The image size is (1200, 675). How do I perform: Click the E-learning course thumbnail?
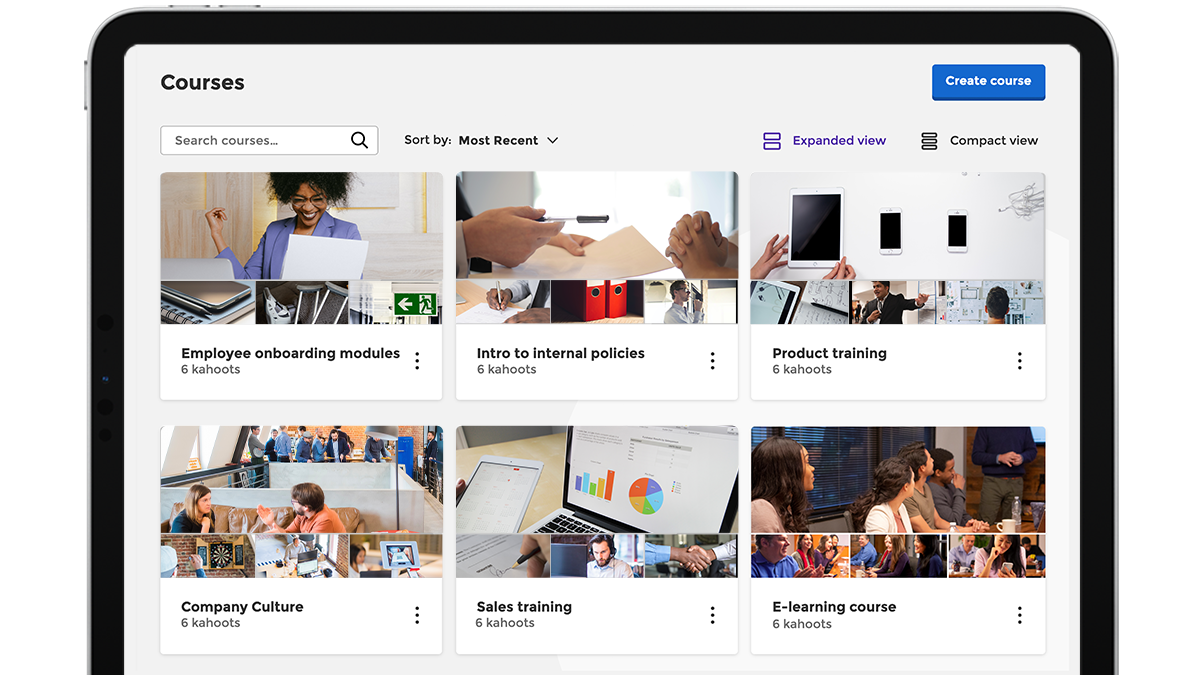click(897, 500)
